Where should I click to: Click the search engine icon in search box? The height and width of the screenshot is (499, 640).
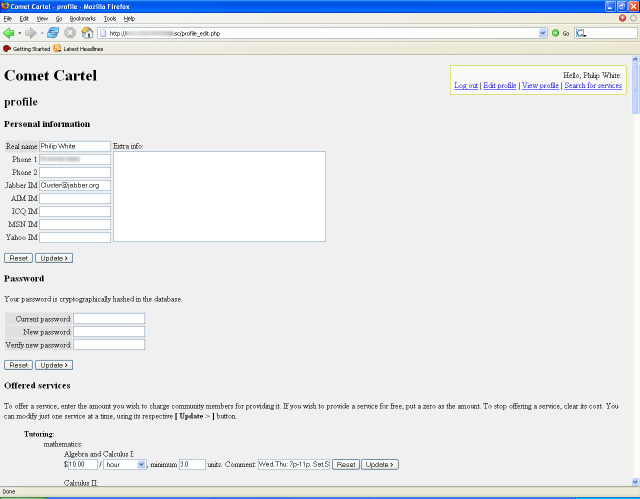pyautogui.click(x=581, y=33)
